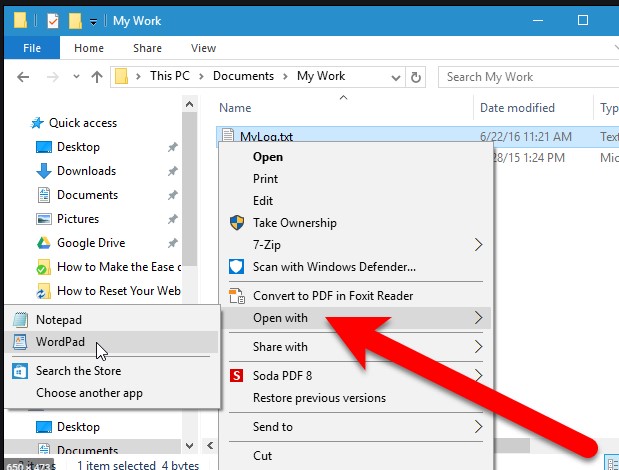Click navigation pane scroll up arrow
This screenshot has height=470, width=619.
click(x=189, y=104)
